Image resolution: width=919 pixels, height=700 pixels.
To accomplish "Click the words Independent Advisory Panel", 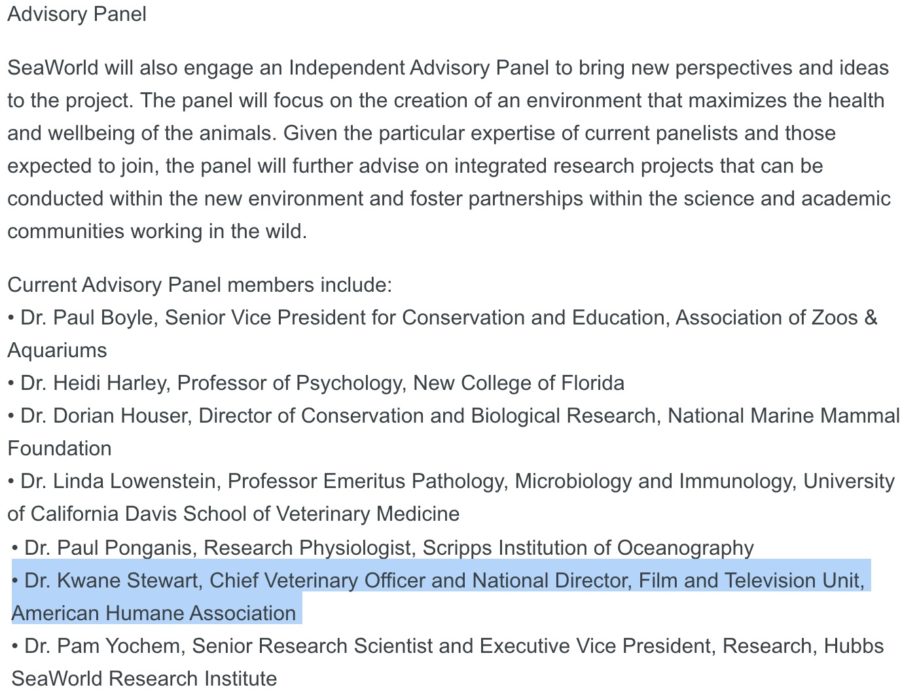I will pyautogui.click(x=419, y=67).
